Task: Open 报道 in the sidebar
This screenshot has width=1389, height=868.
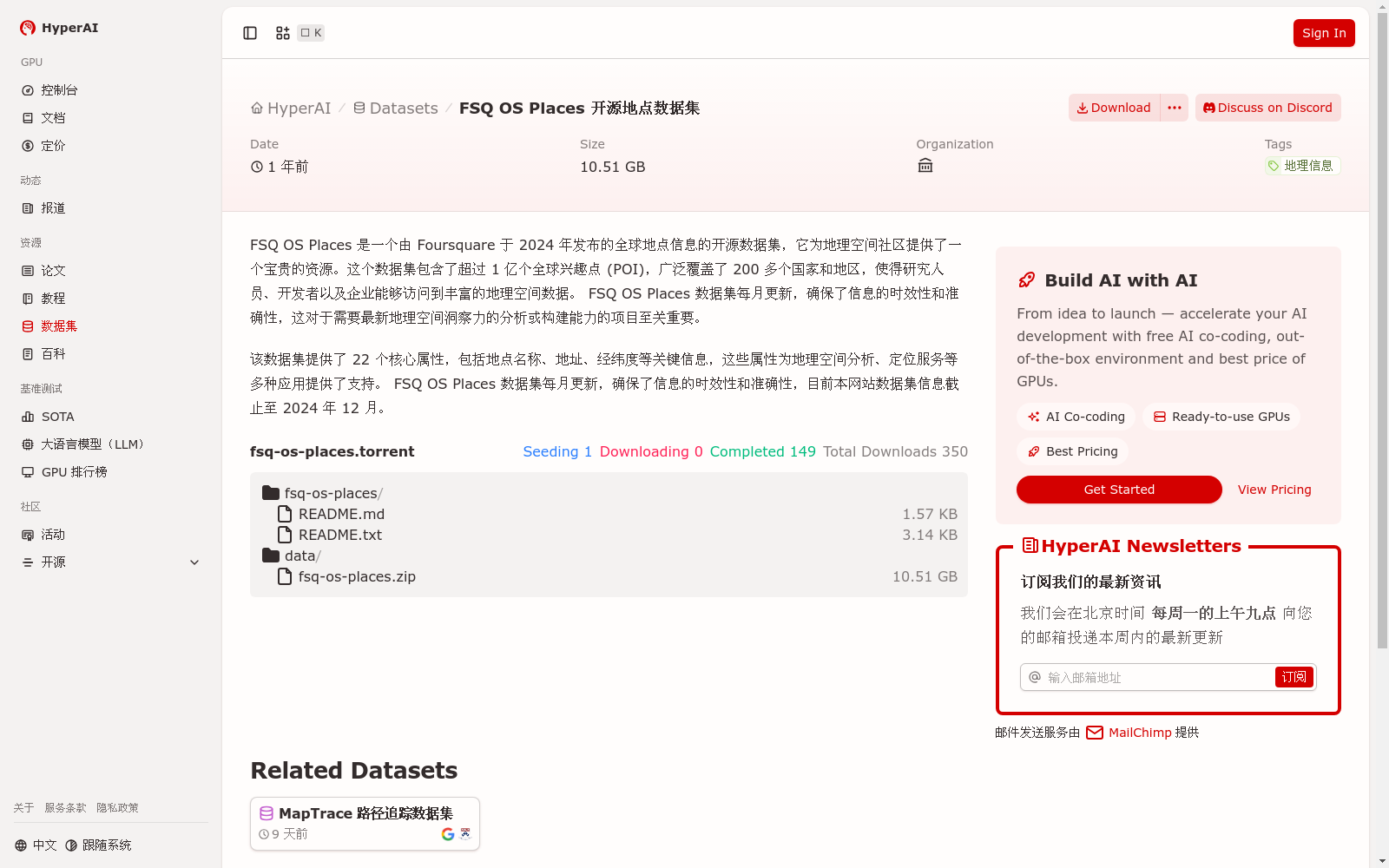Action: pyautogui.click(x=110, y=208)
